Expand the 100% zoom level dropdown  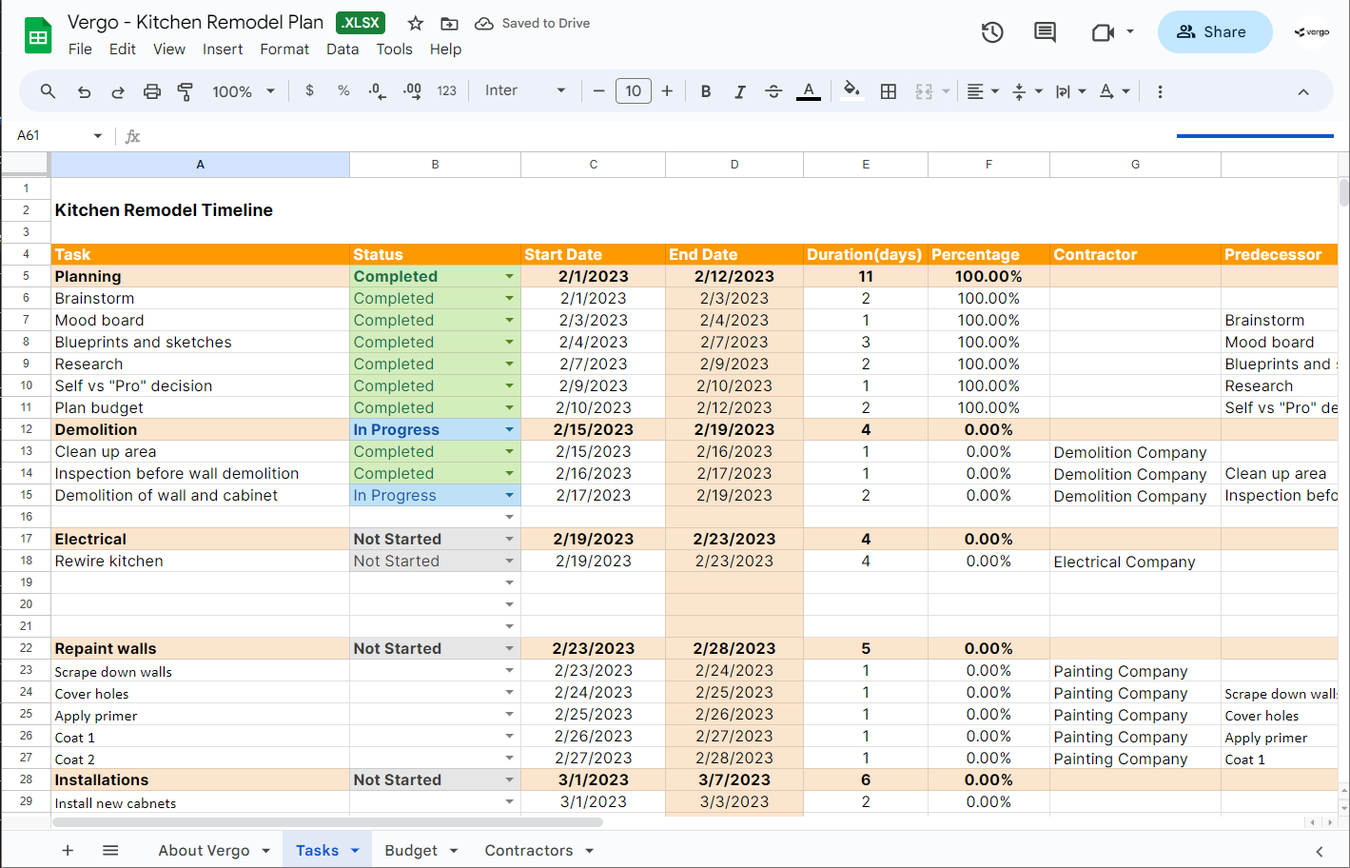tap(243, 91)
